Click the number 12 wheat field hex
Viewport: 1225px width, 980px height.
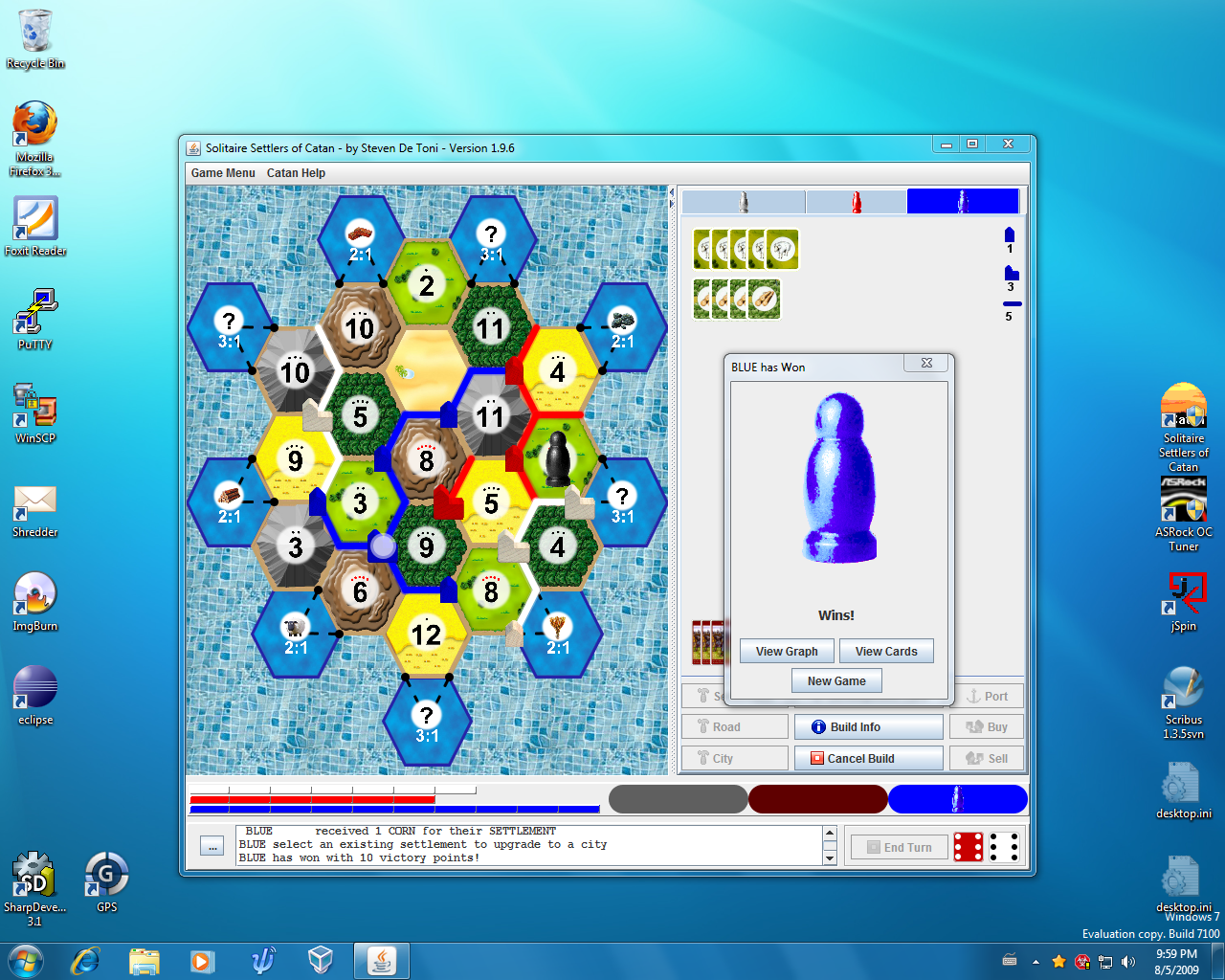[x=426, y=634]
